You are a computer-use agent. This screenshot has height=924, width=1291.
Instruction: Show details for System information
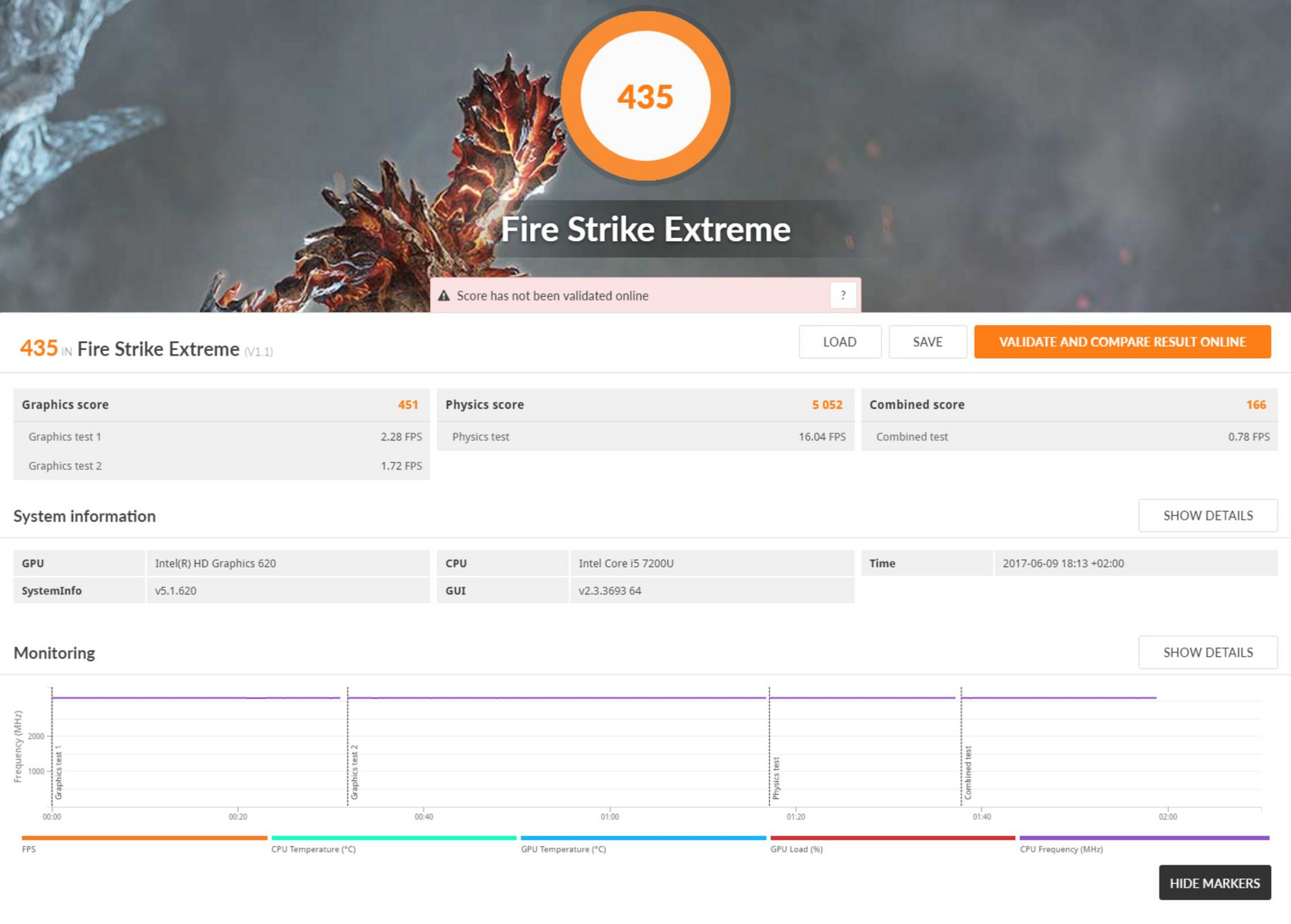click(1208, 515)
